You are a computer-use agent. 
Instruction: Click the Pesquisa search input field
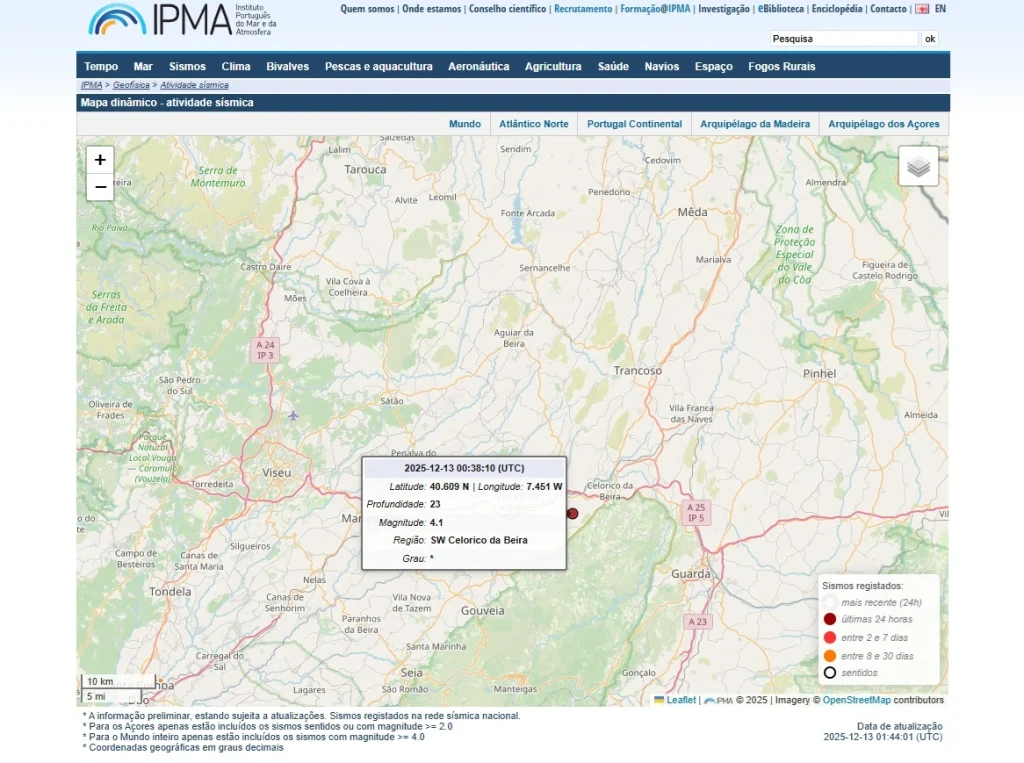pos(843,39)
